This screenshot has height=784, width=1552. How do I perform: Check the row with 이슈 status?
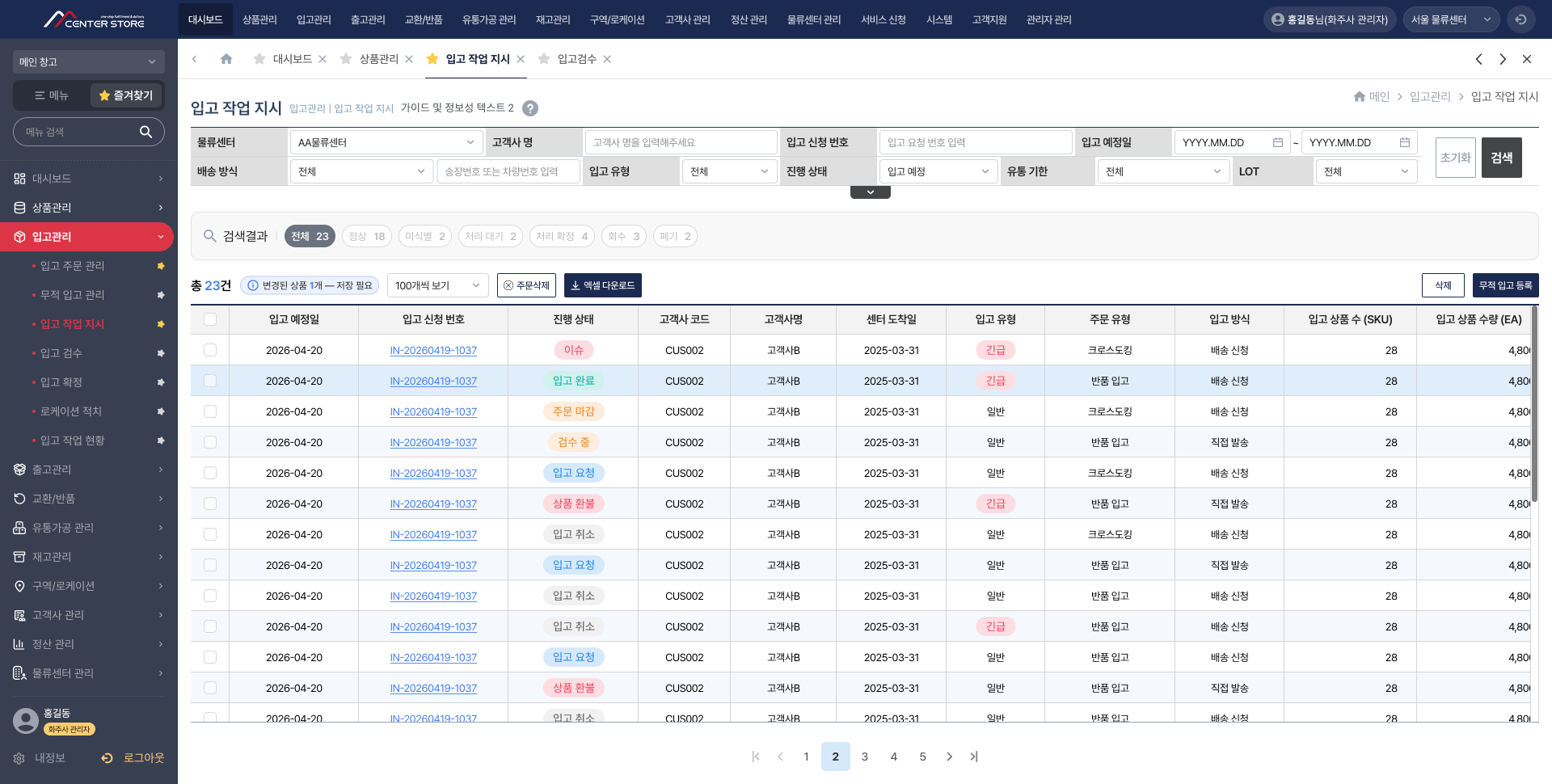(210, 350)
